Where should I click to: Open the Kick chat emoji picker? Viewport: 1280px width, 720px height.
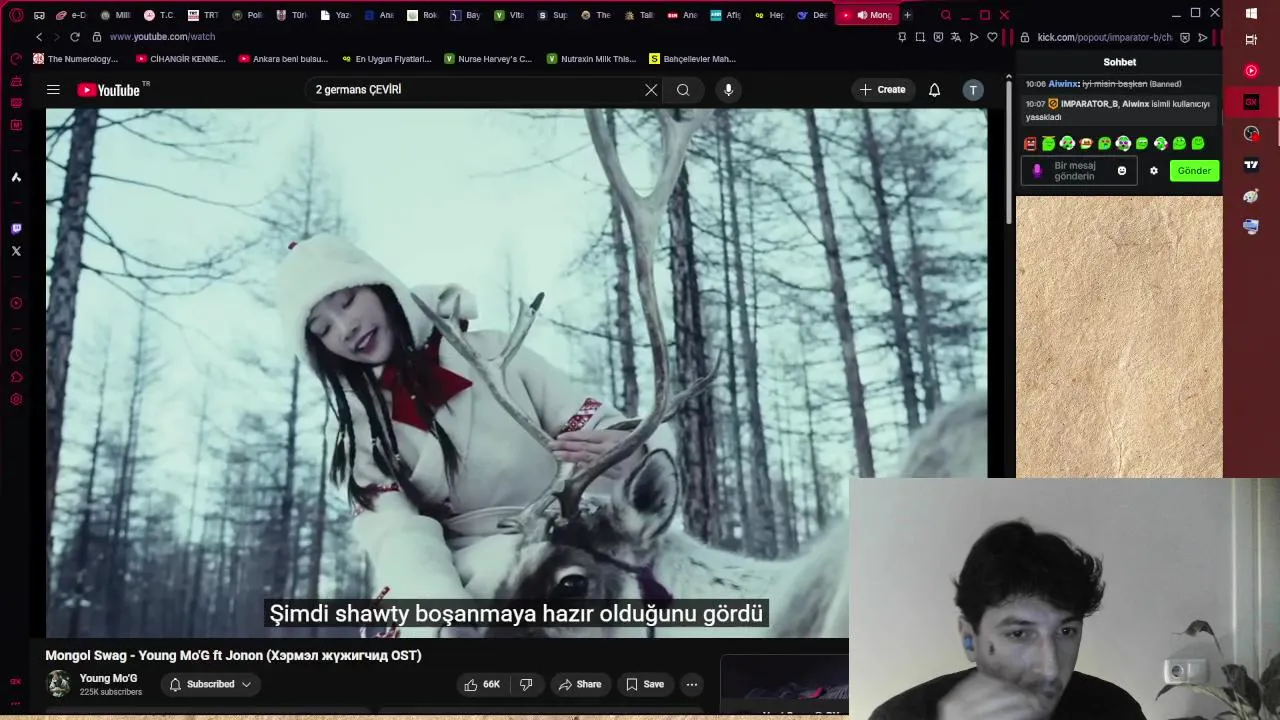tap(1122, 171)
